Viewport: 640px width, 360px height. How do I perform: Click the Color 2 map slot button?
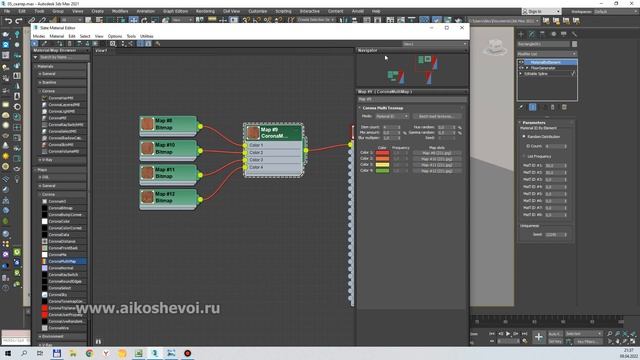[437, 159]
